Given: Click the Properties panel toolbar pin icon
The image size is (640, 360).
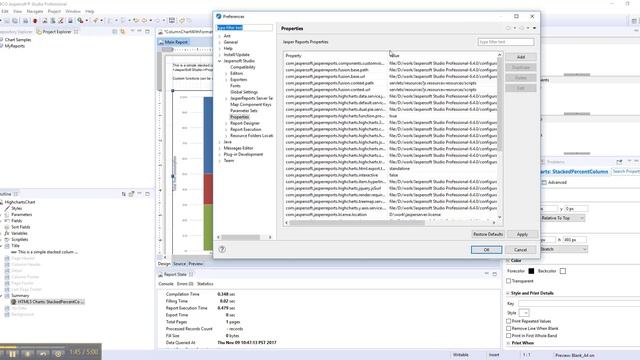Looking at the screenshot, I should (x=619, y=162).
